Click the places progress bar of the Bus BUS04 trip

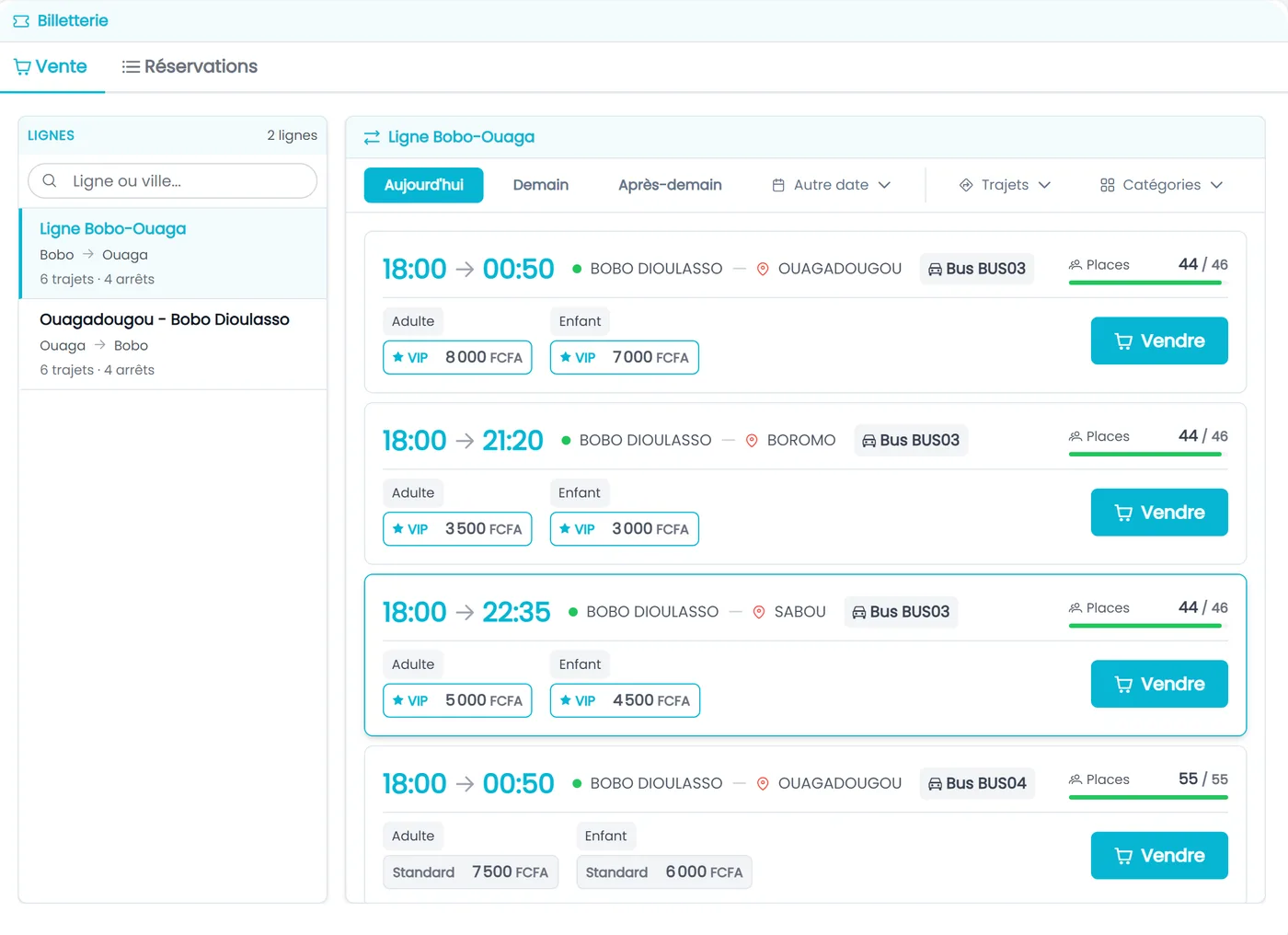(1148, 797)
